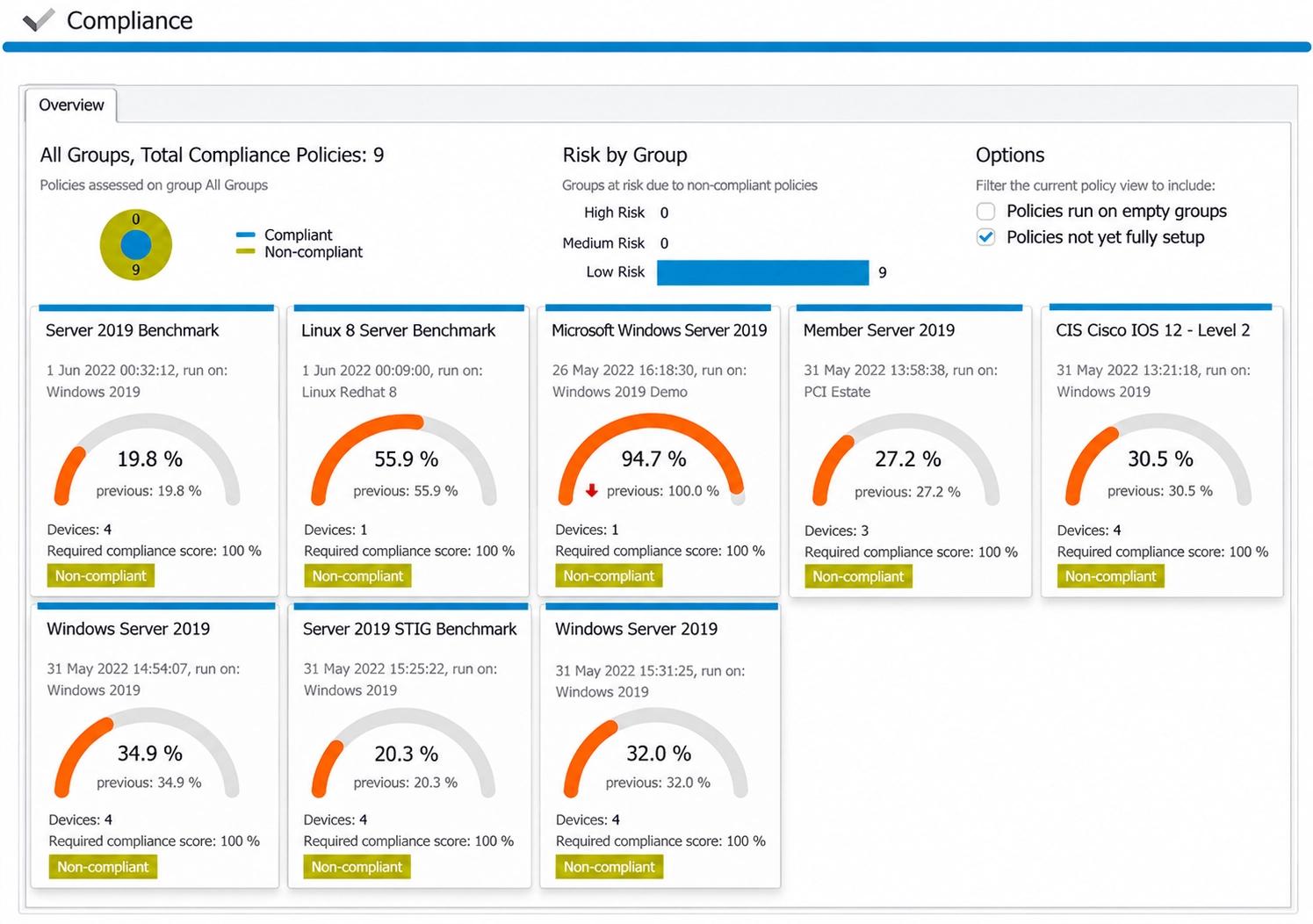
Task: Click the Compliance checkmark icon in header
Action: (38, 19)
